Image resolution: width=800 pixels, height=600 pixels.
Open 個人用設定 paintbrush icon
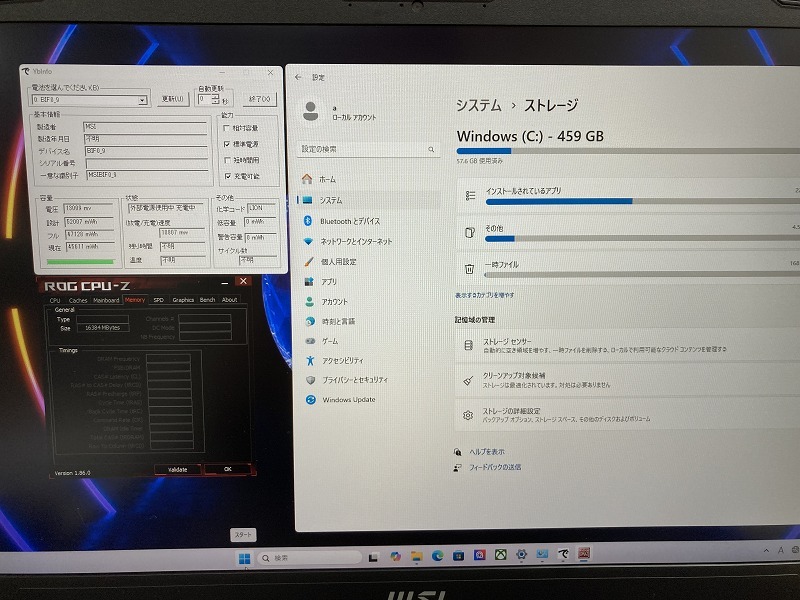pyautogui.click(x=309, y=261)
